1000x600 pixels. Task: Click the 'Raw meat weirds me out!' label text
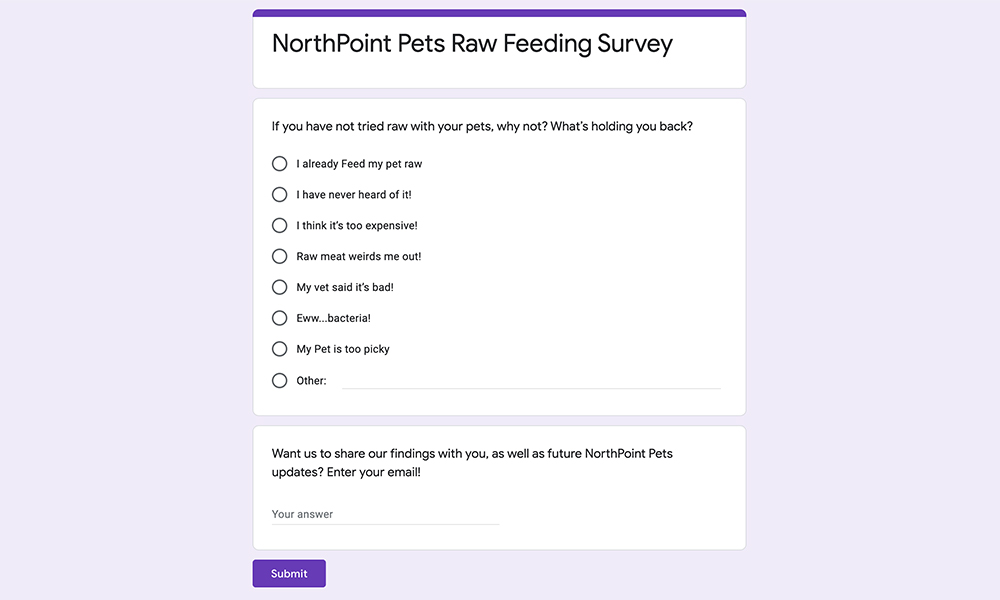click(358, 256)
